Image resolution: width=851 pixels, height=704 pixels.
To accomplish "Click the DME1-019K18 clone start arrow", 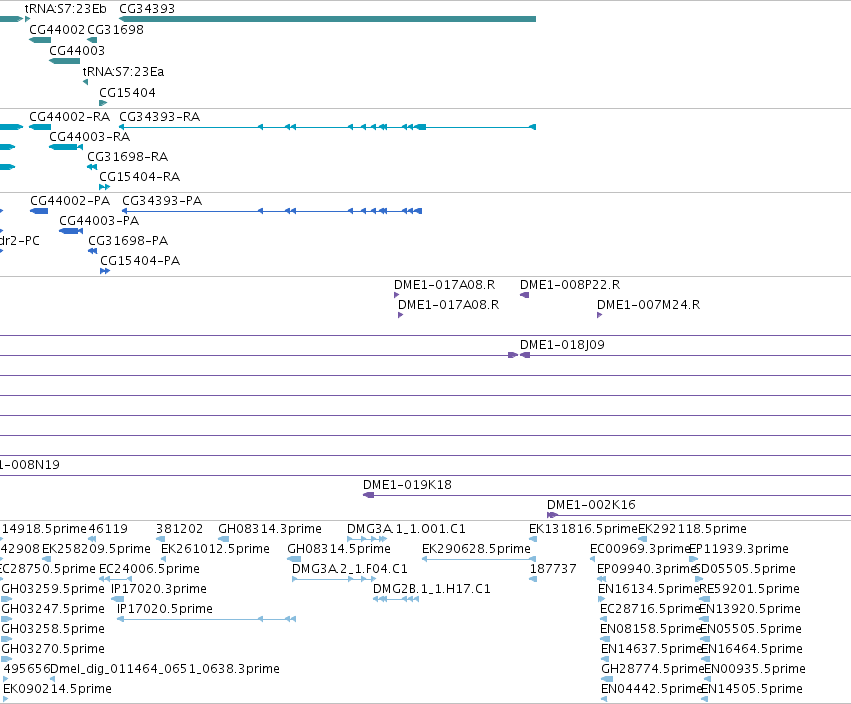I will pyautogui.click(x=369, y=495).
